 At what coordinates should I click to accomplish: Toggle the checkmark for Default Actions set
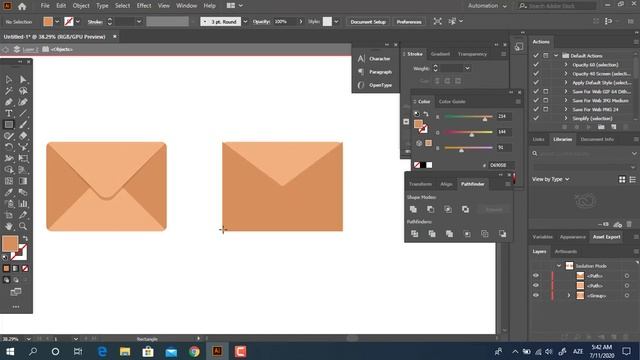(536, 56)
